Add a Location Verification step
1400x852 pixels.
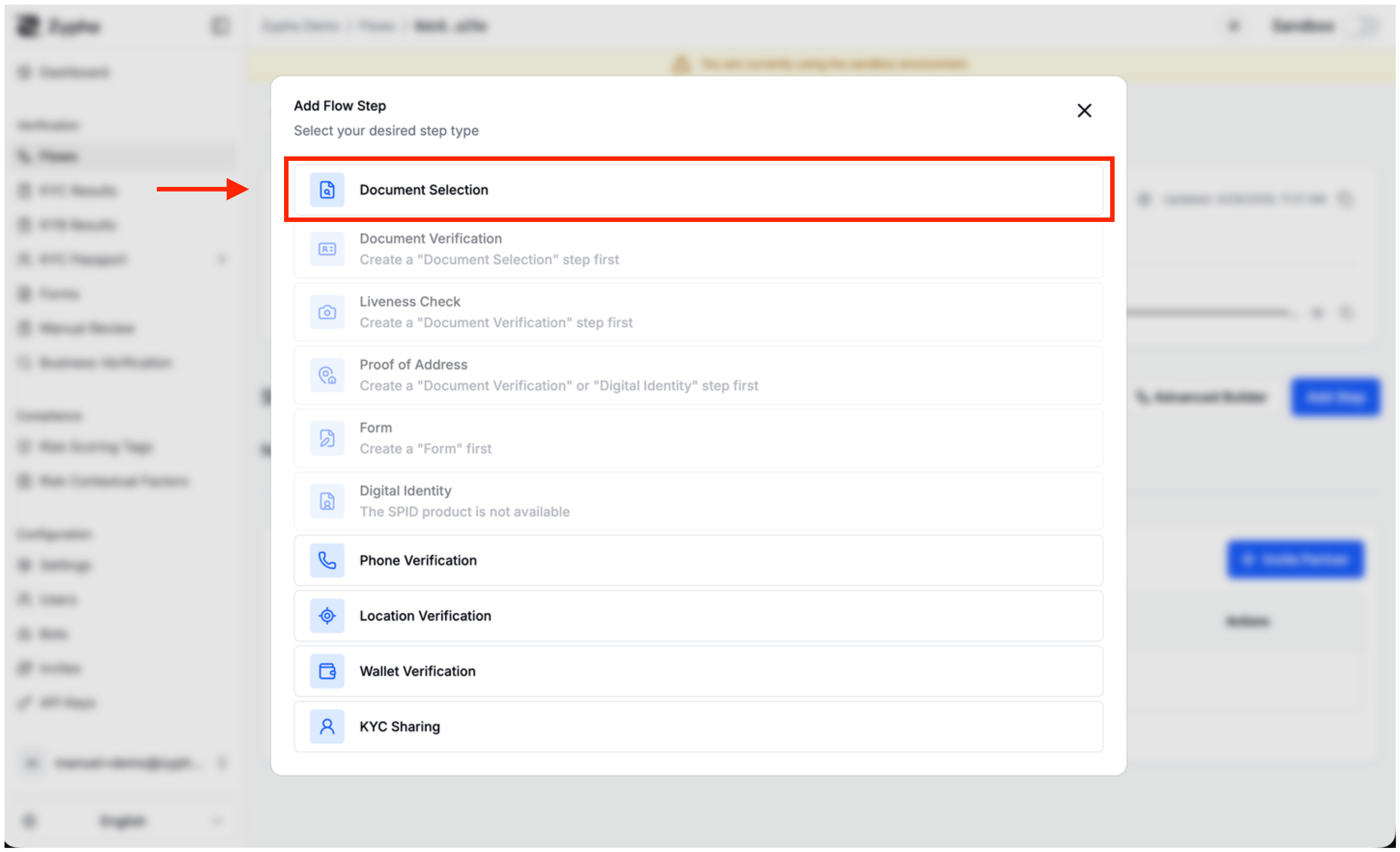pos(698,616)
